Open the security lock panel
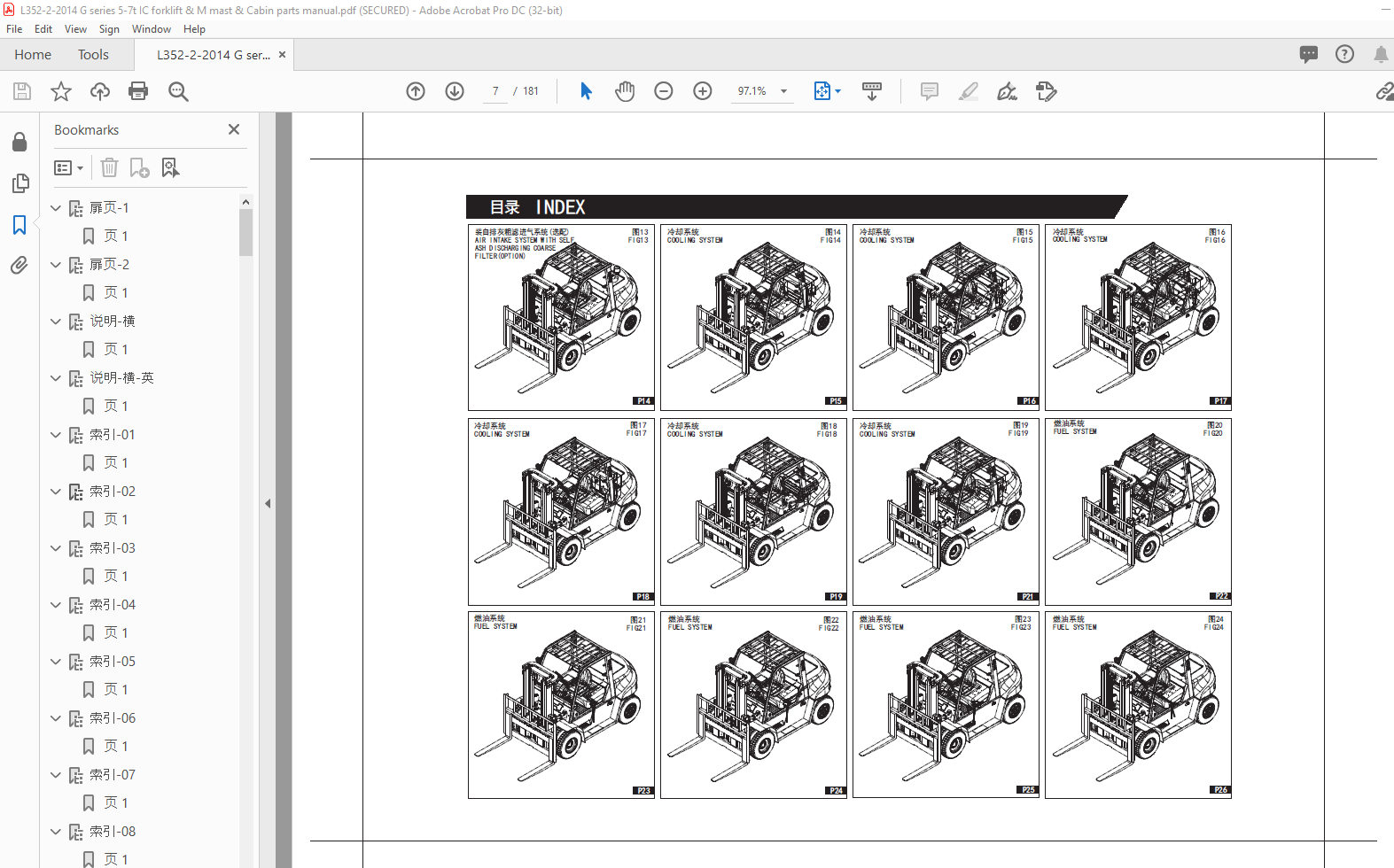Image resolution: width=1394 pixels, height=868 pixels. tap(19, 142)
